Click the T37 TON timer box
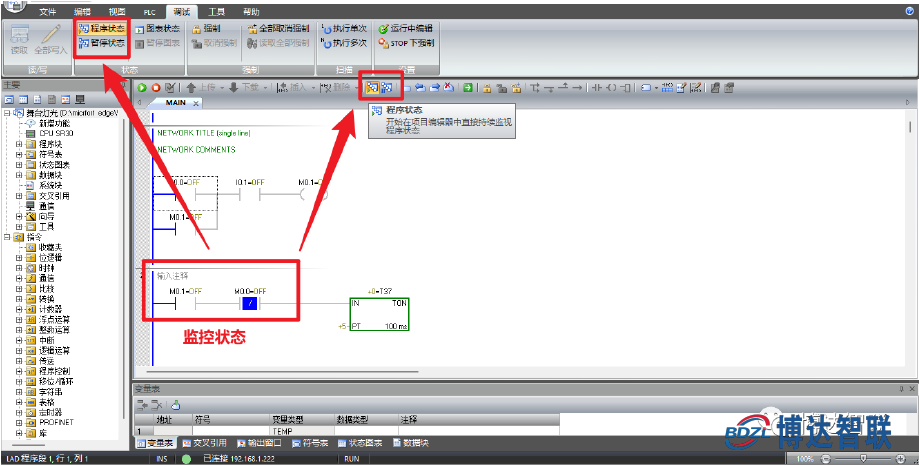 coord(379,314)
